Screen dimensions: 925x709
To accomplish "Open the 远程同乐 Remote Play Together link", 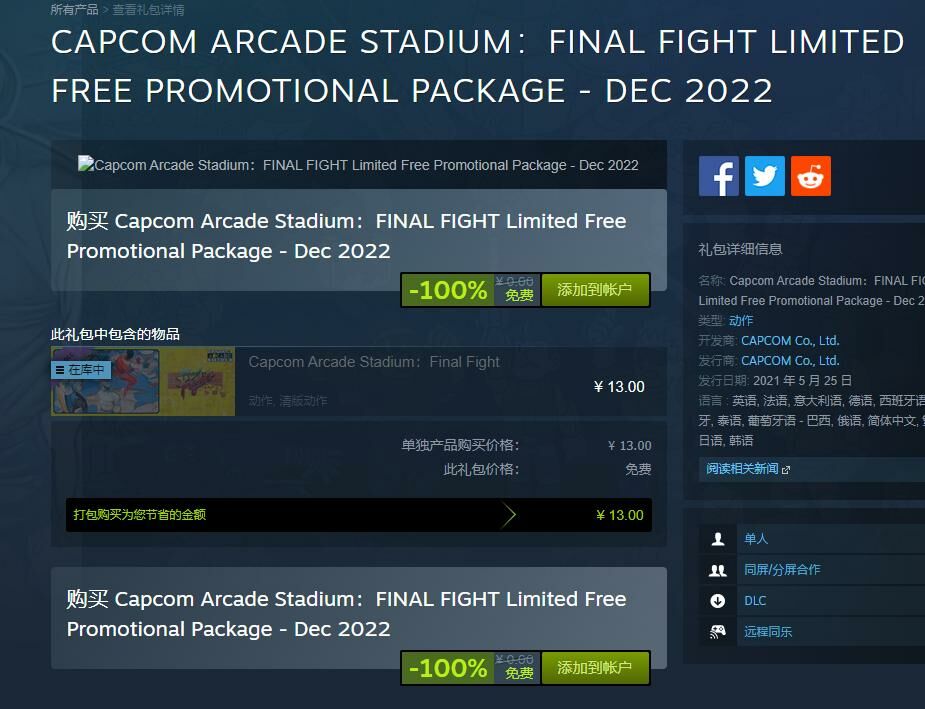I will [x=767, y=632].
